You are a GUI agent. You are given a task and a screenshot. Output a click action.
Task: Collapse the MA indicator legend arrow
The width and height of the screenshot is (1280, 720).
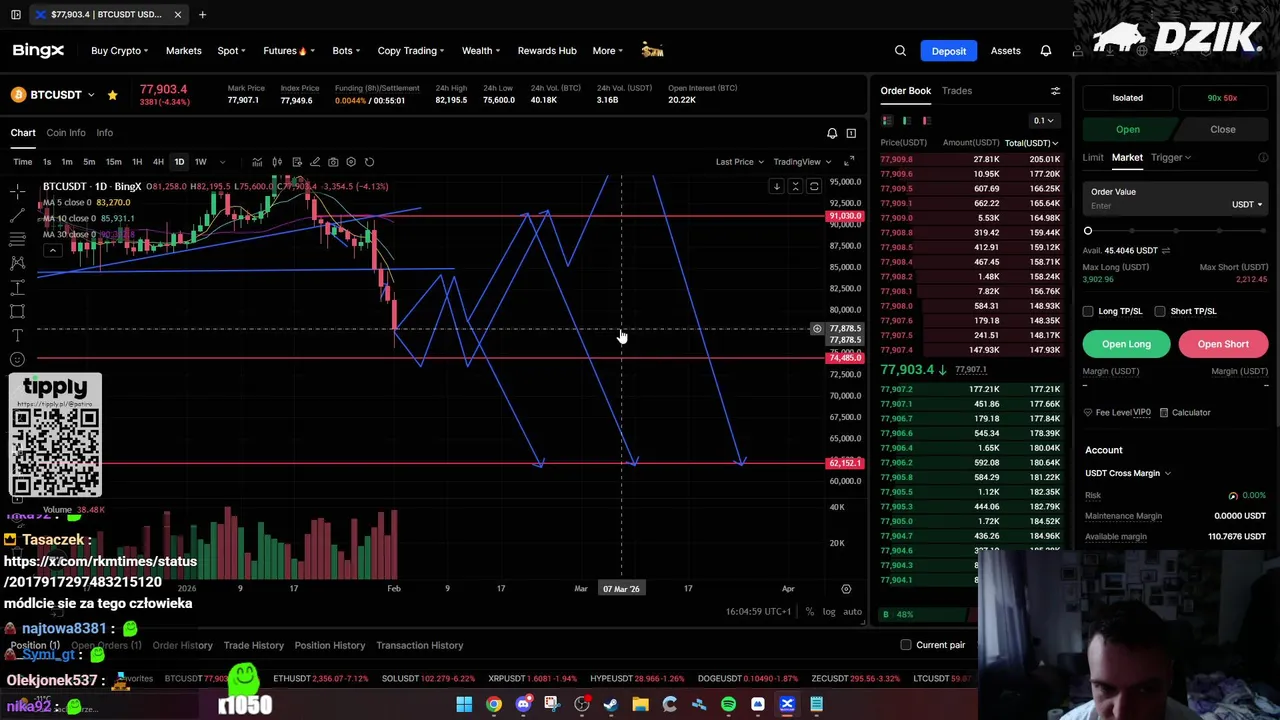[x=52, y=250]
